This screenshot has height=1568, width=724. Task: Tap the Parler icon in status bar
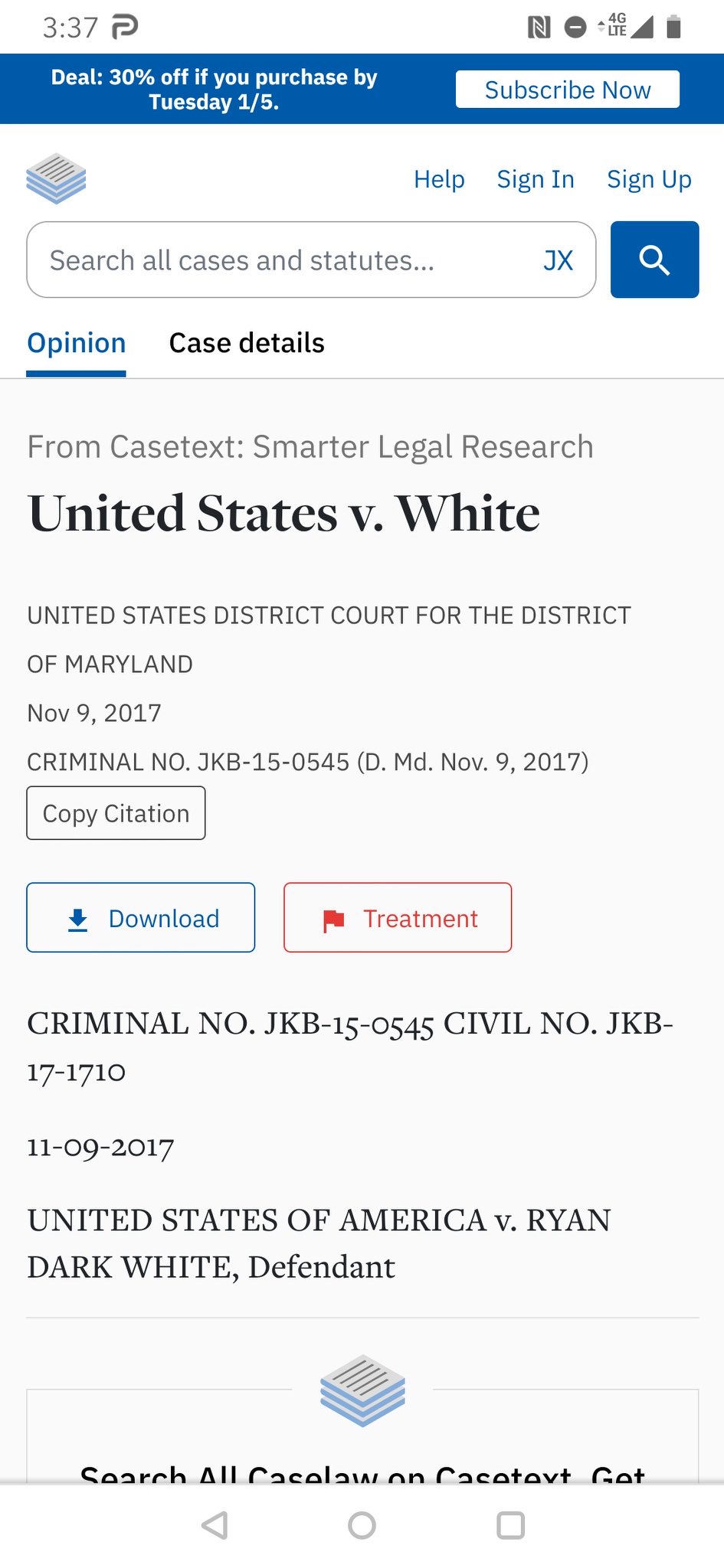[x=125, y=28]
